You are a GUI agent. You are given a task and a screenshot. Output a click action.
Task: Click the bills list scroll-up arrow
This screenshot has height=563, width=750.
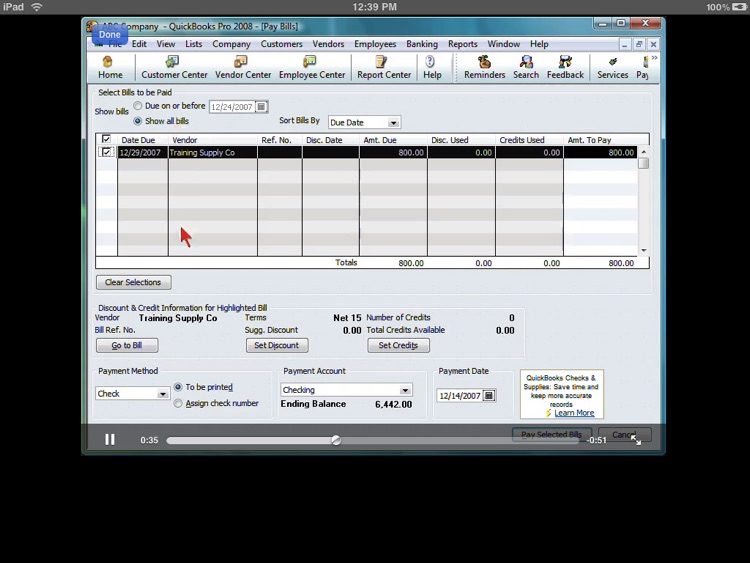644,152
